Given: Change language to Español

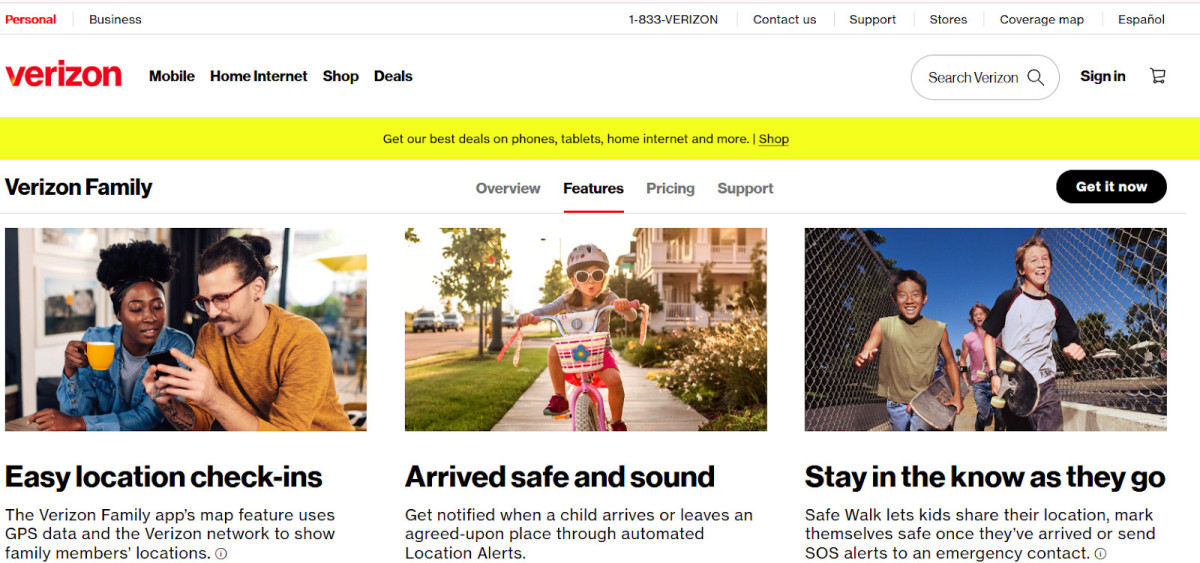Looking at the screenshot, I should (1141, 19).
